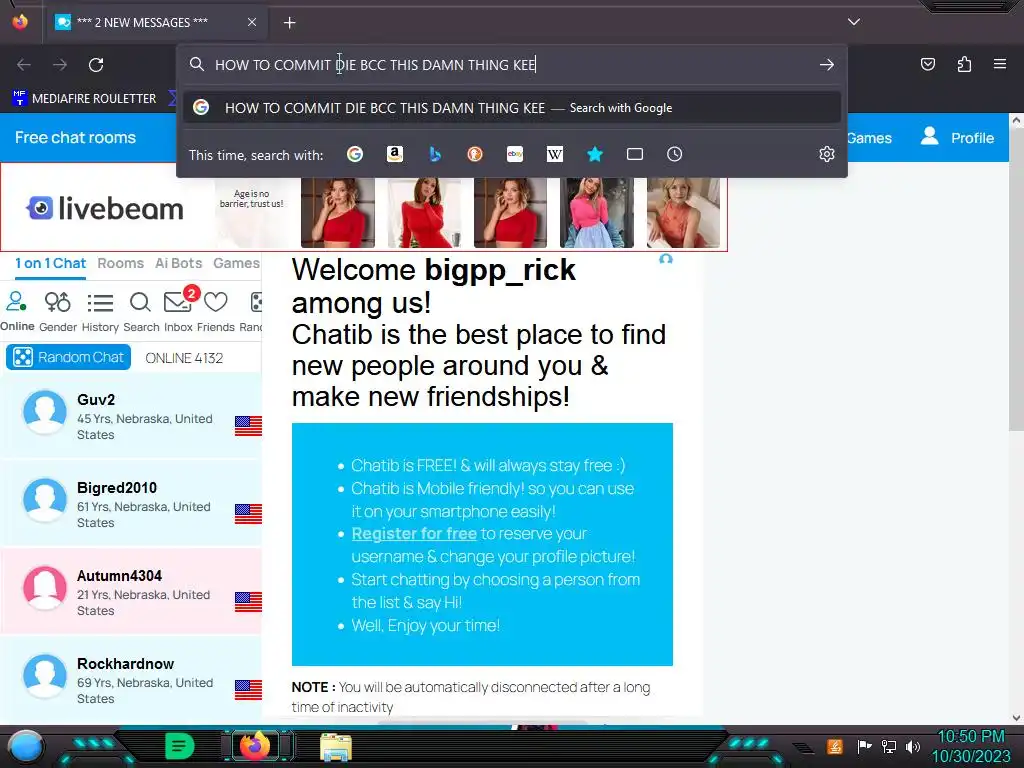Open a new browser tab
Screen dimensions: 1024x768
tap(289, 23)
